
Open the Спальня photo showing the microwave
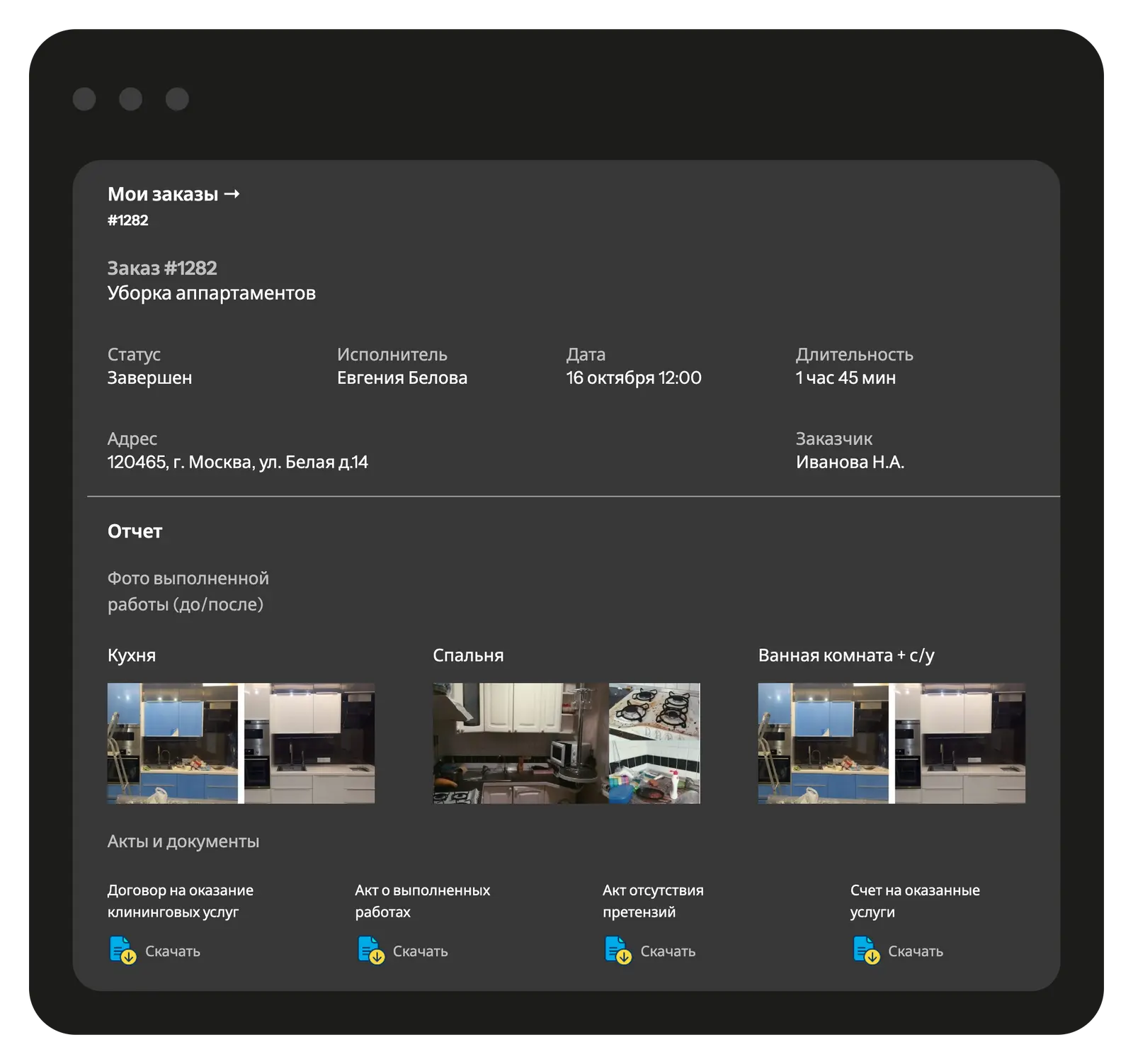click(520, 743)
